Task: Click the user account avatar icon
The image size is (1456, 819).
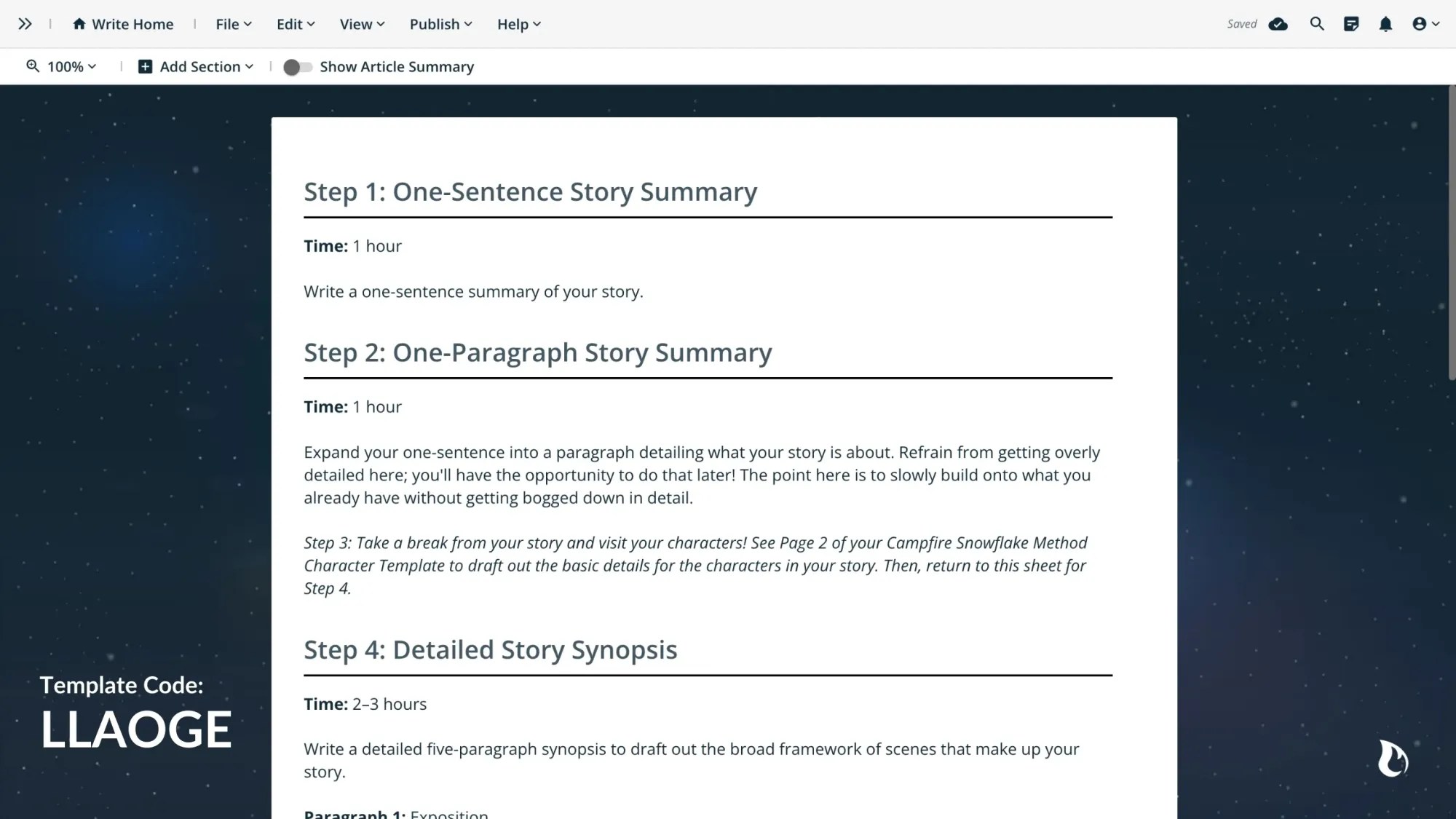Action: tap(1420, 23)
